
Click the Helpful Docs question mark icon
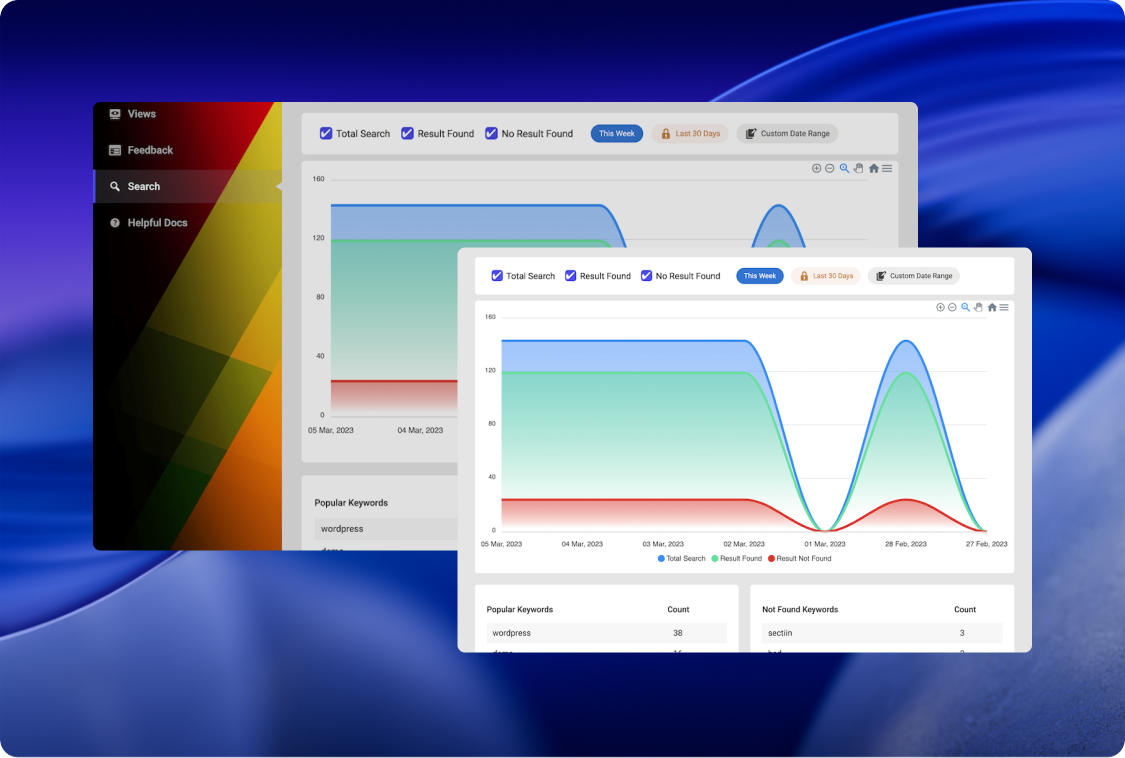click(x=115, y=223)
